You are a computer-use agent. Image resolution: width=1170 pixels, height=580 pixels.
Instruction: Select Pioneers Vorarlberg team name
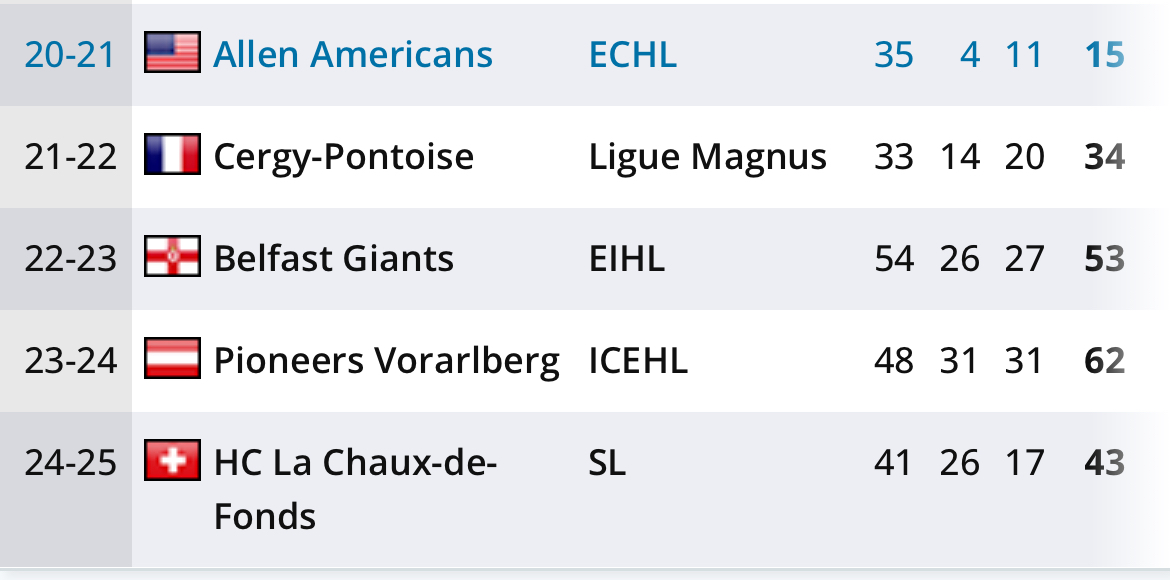pyautogui.click(x=386, y=361)
